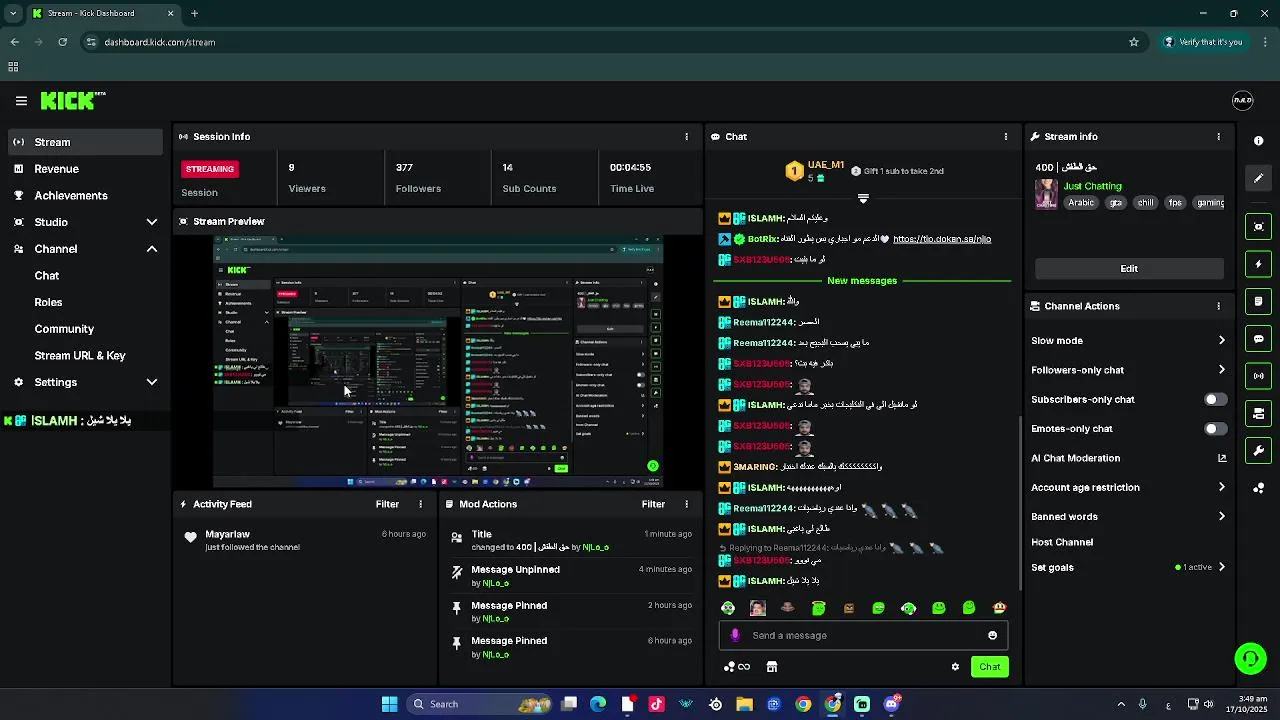Click Filter in Activity Feed
Screen dimensions: 1280x720
387,505
